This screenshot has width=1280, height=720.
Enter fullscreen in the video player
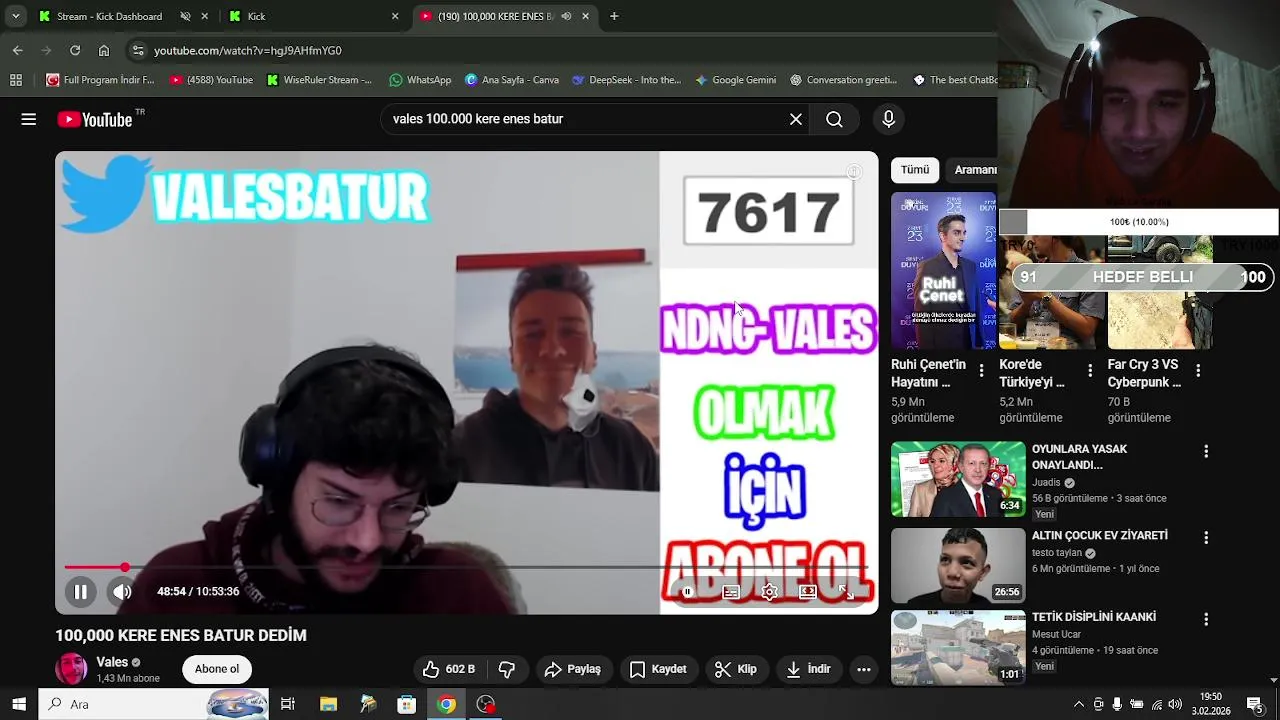tap(846, 592)
